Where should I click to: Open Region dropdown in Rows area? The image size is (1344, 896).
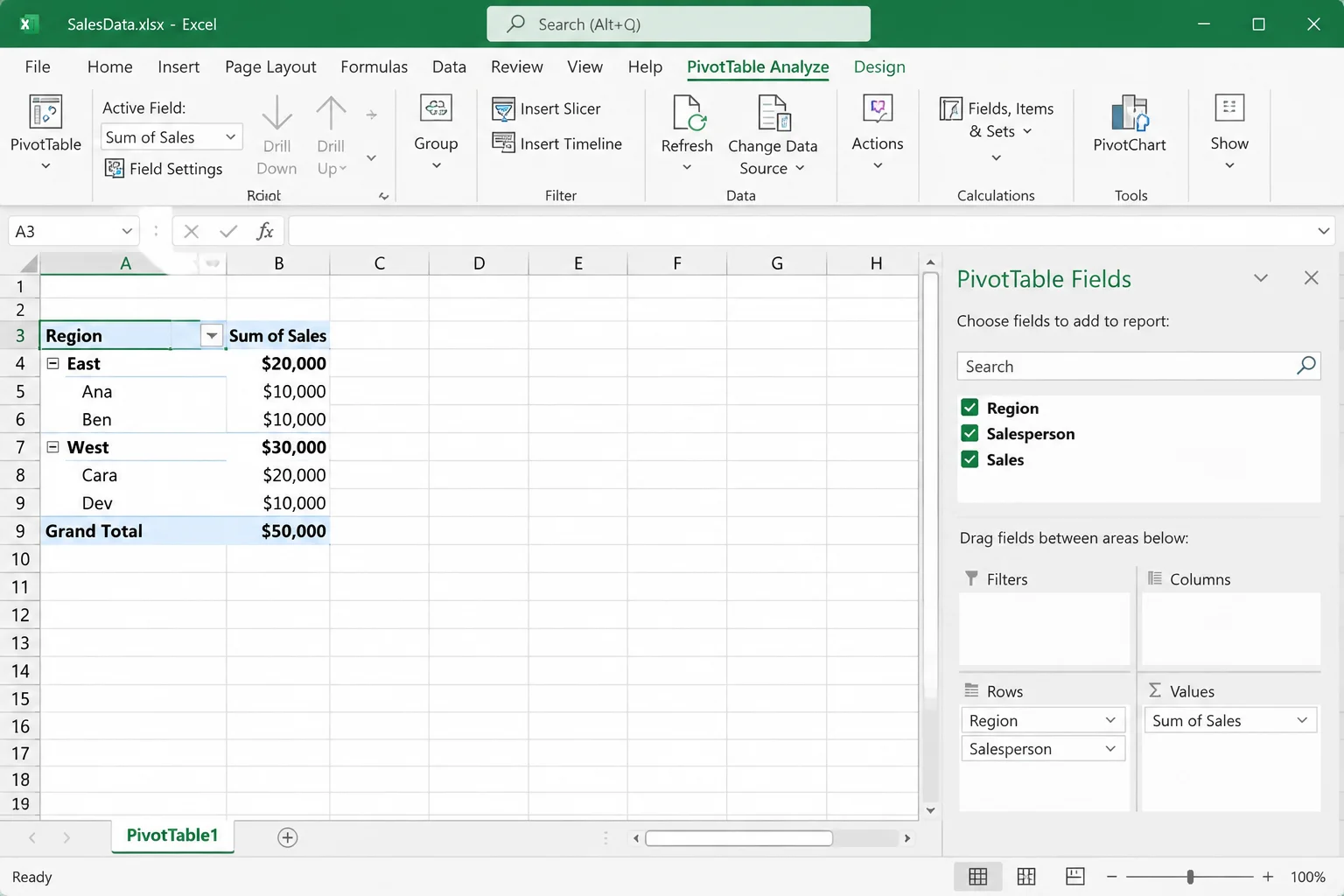[x=1110, y=720]
